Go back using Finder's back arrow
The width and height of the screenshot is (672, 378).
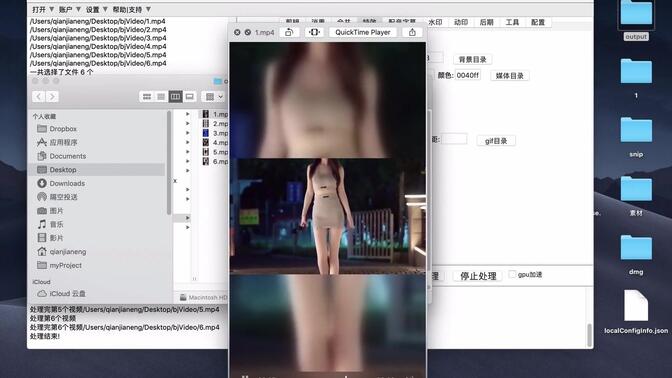click(39, 96)
